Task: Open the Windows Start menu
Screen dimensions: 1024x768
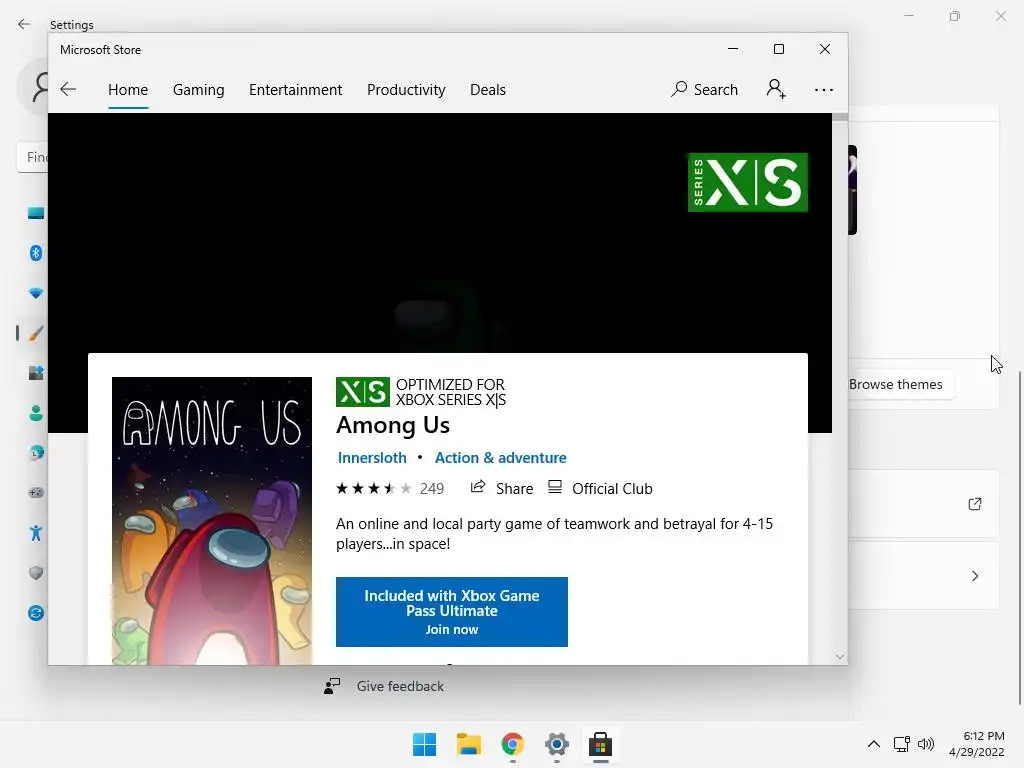Action: click(x=424, y=744)
